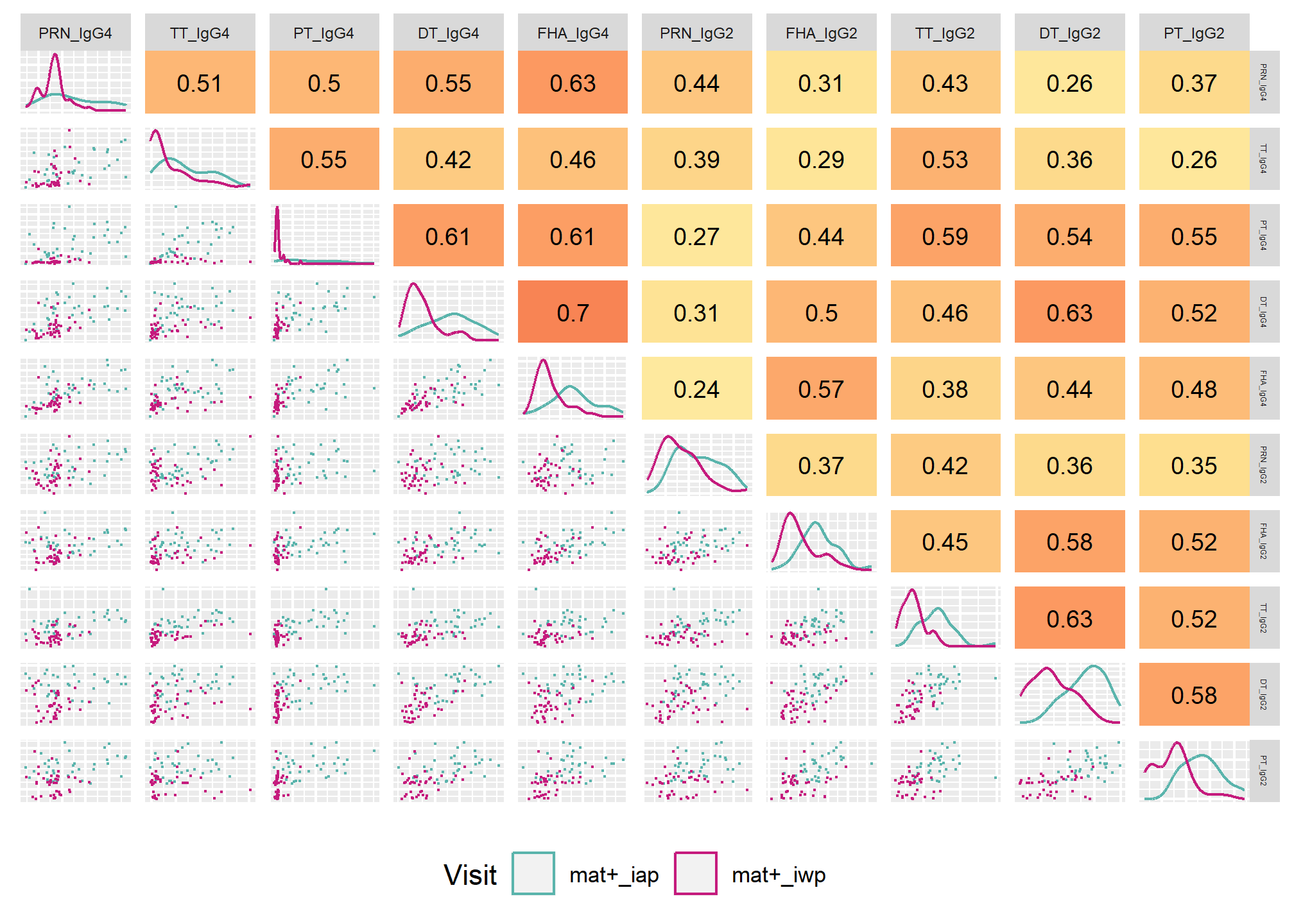Click the mat+_iwp legend swatch

pos(695,873)
